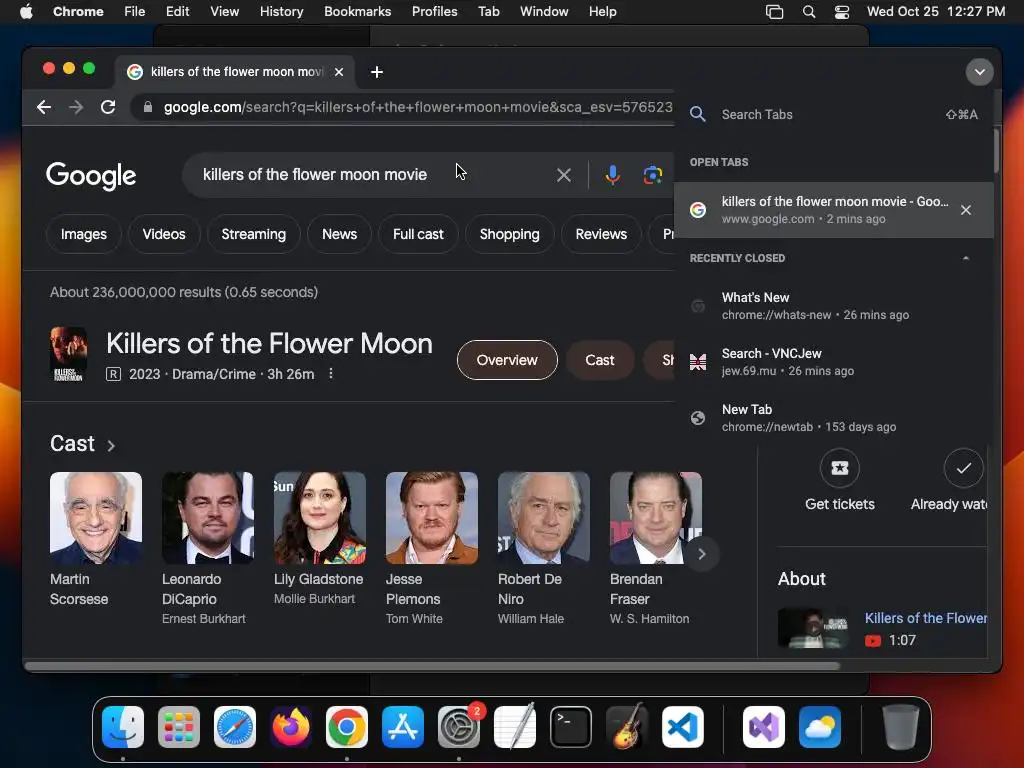Launch Safari from the Dock
1024x768 pixels.
[235, 727]
